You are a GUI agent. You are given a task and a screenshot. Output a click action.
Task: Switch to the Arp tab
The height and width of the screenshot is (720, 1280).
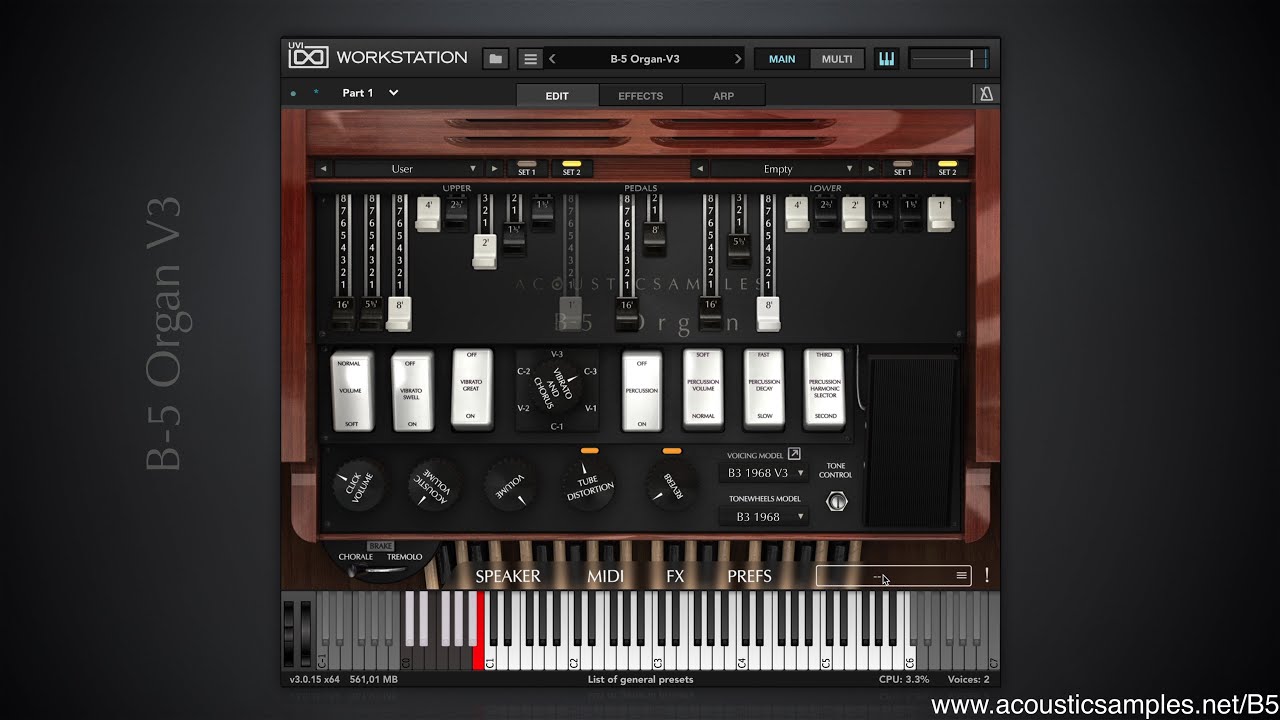tap(723, 96)
